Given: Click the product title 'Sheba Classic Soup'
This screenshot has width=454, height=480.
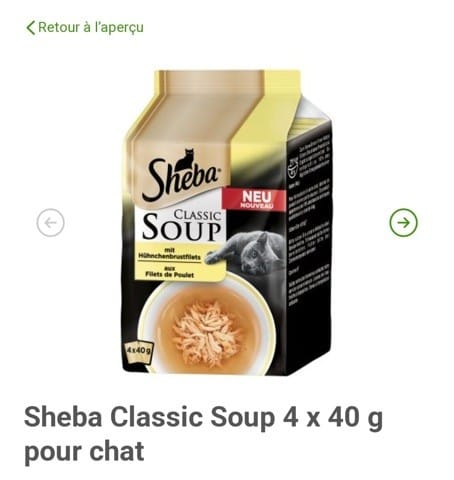Looking at the screenshot, I should coord(147,417).
